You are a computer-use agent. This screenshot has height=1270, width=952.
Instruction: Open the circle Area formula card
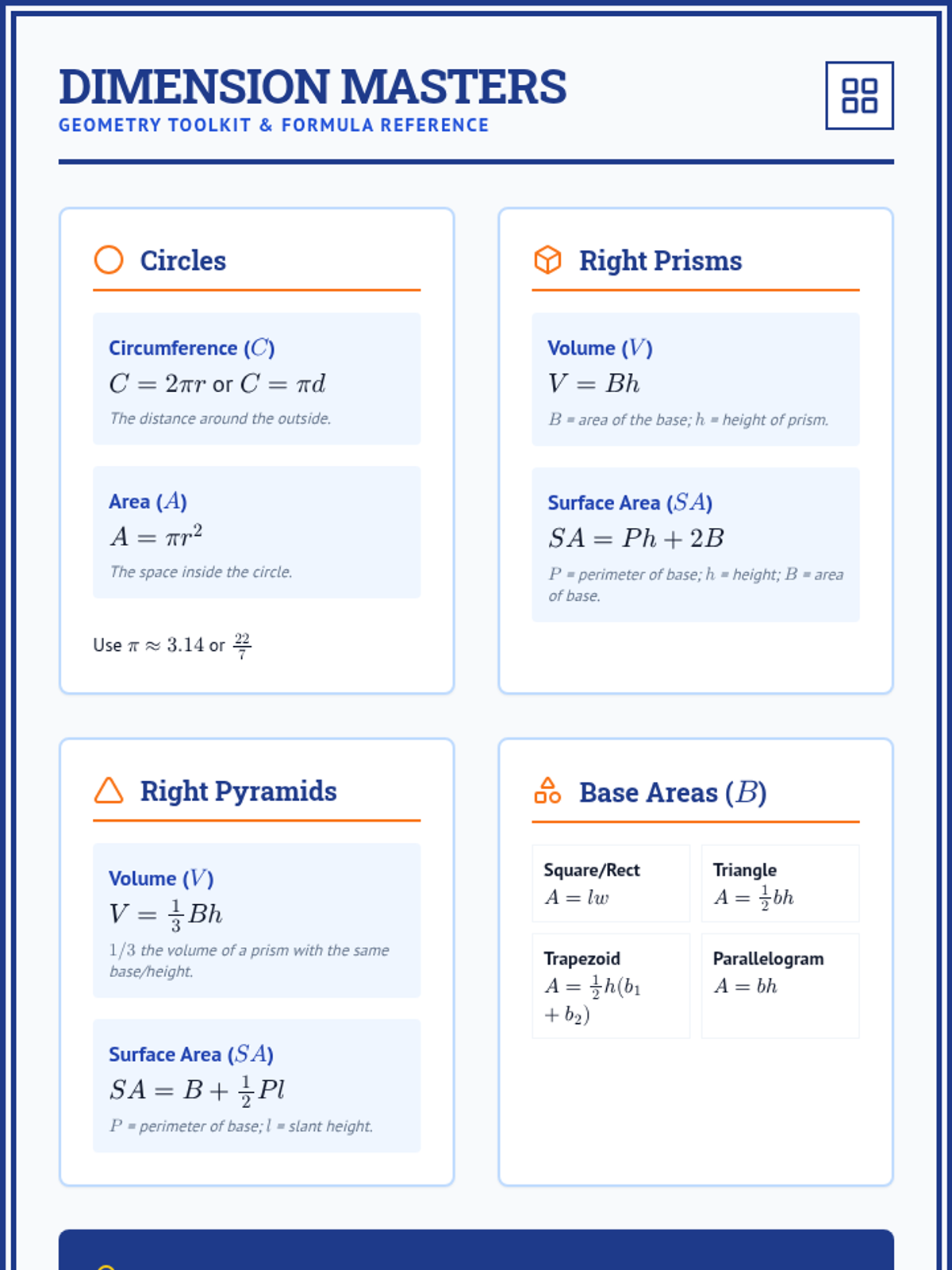point(256,532)
